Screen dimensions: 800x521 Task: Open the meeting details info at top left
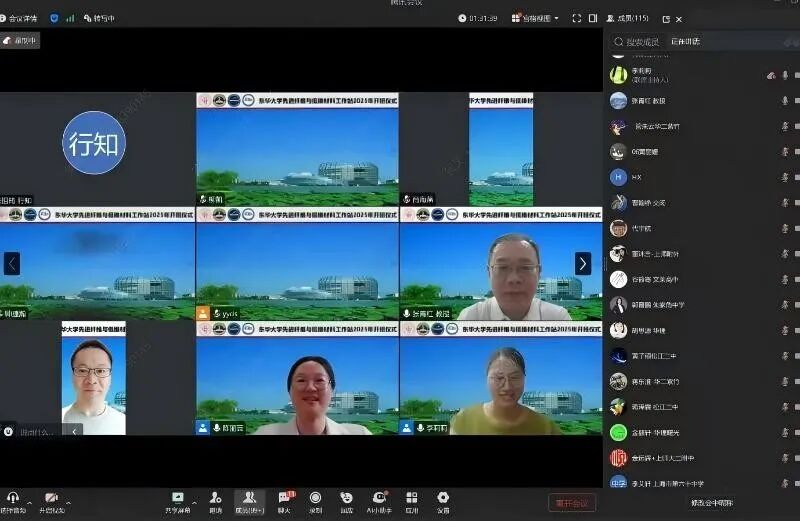pyautogui.click(x=18, y=18)
